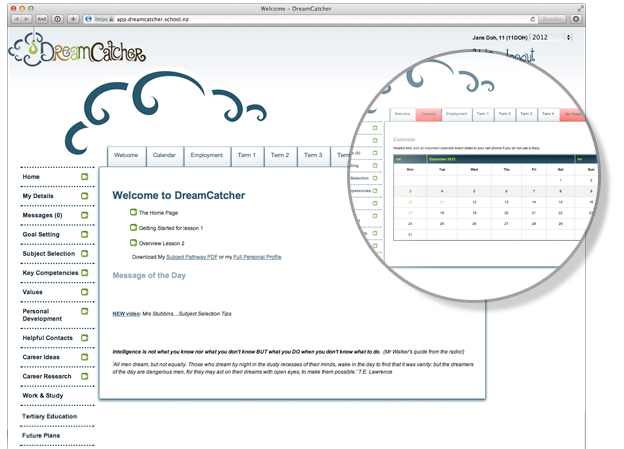Open Key Competencies in the sidebar

[50, 273]
